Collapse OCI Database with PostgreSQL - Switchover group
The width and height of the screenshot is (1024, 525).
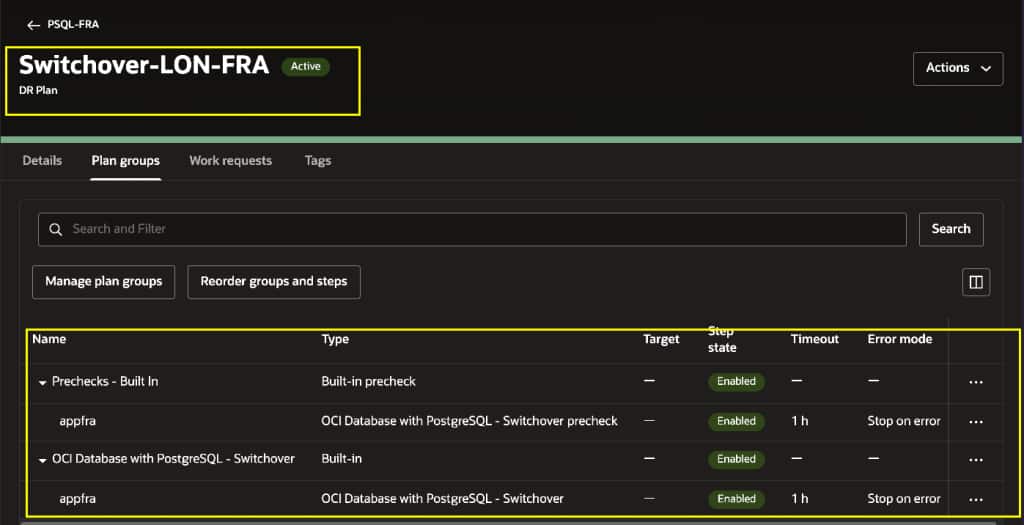coord(42,460)
